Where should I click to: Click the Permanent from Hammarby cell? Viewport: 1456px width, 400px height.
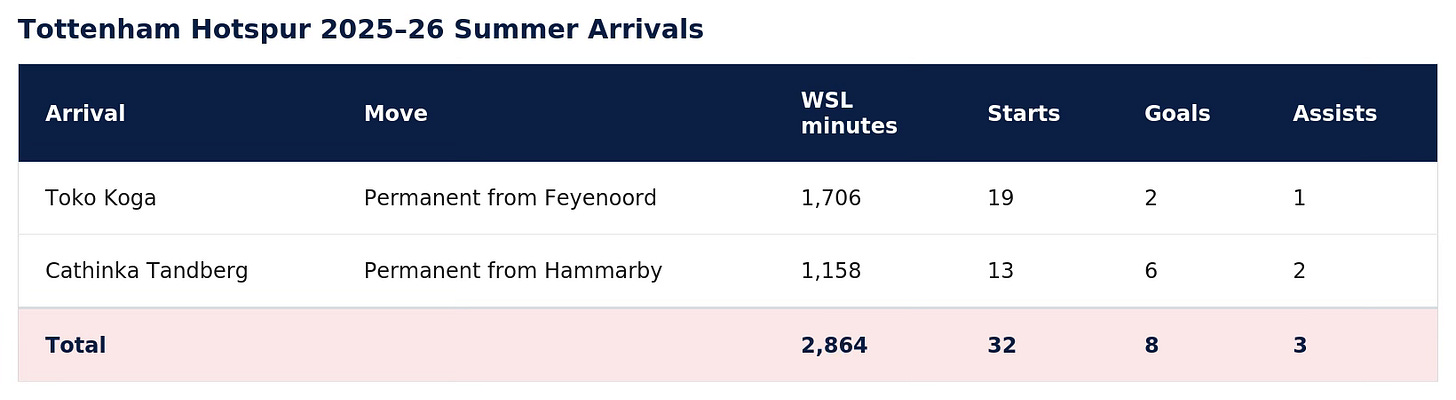pyautogui.click(x=513, y=271)
